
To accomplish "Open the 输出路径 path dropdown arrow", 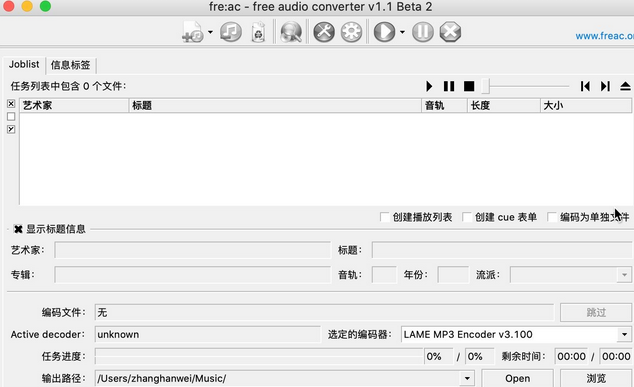I will pyautogui.click(x=467, y=379).
